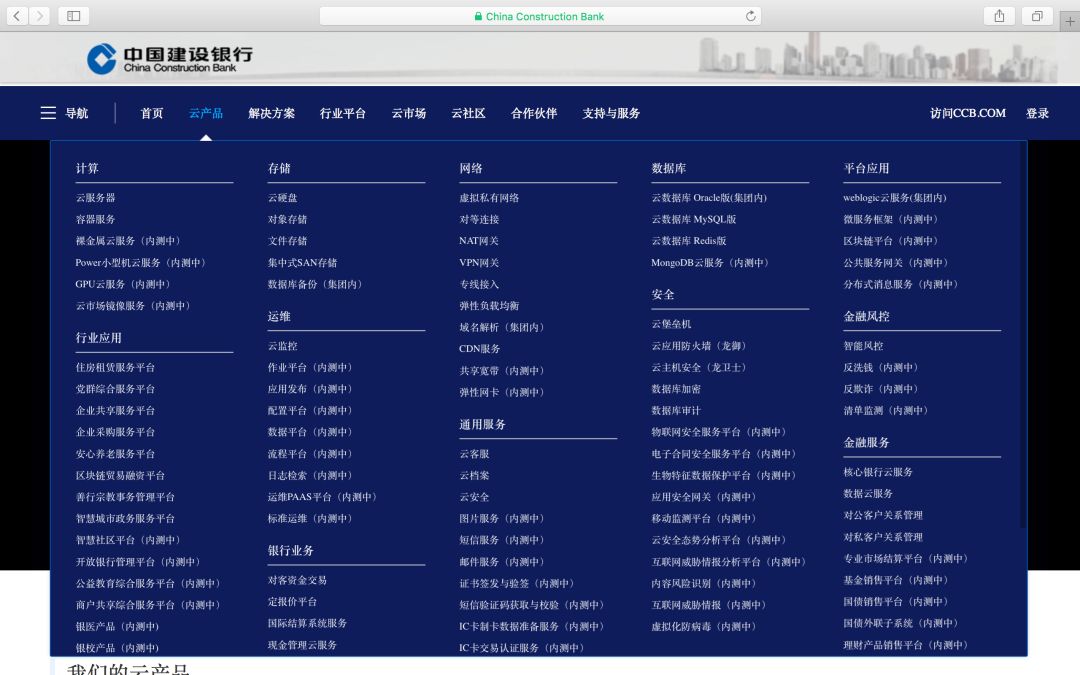Viewport: 1080px width, 675px height.
Task: Select 对公客户关系管理 link
Action: [883, 515]
